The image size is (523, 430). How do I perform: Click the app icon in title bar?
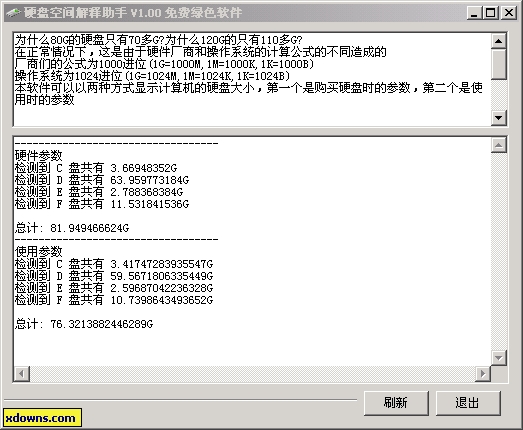tap(13, 13)
